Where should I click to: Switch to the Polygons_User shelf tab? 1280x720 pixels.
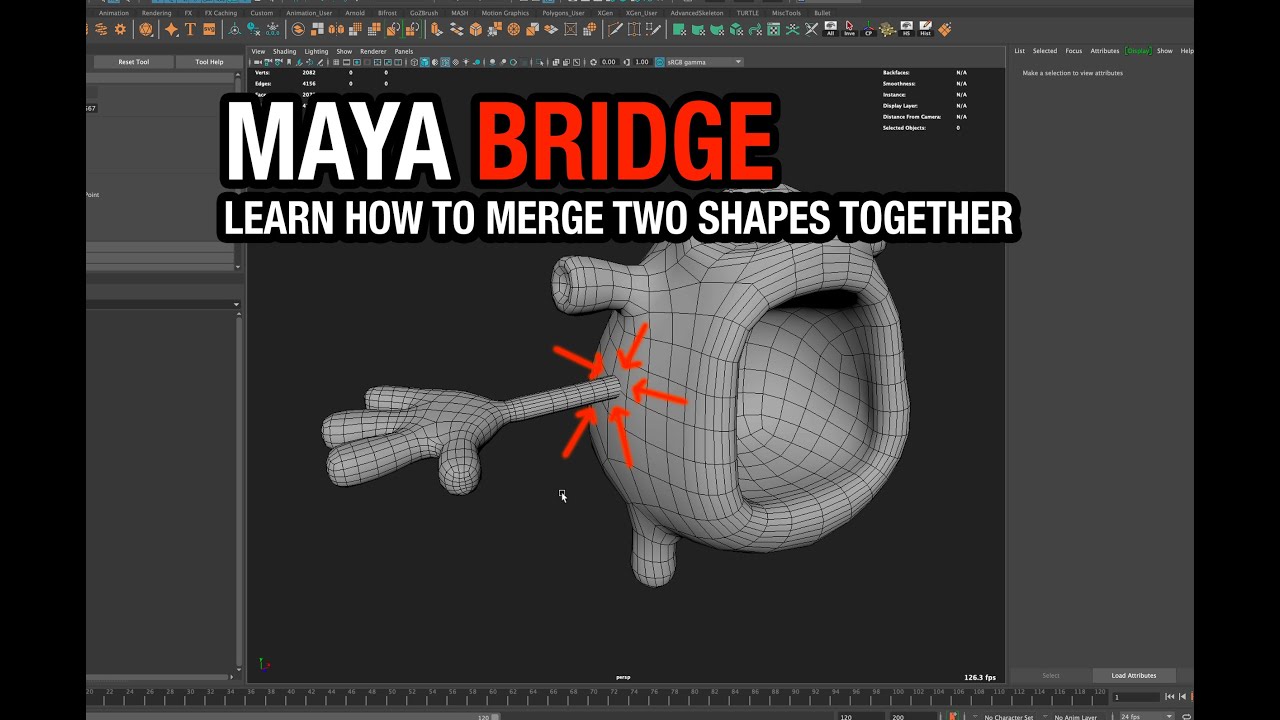pyautogui.click(x=563, y=13)
